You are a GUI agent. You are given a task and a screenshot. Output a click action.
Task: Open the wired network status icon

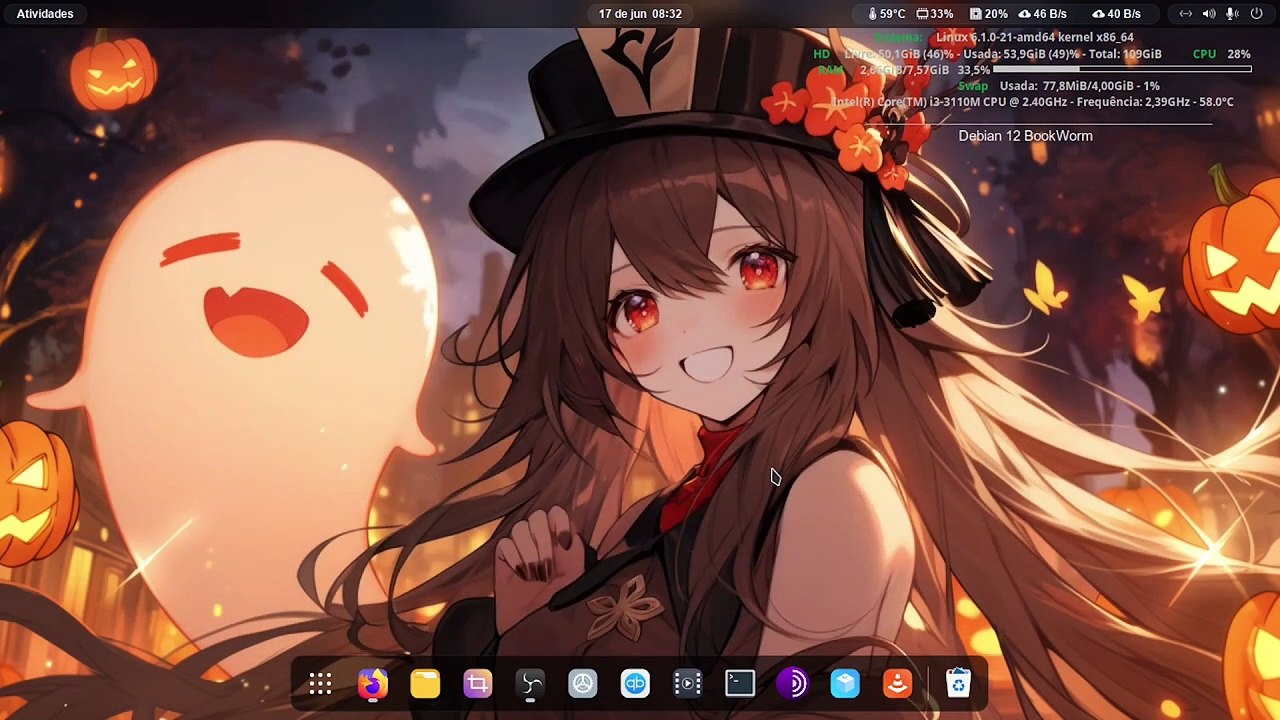1185,14
